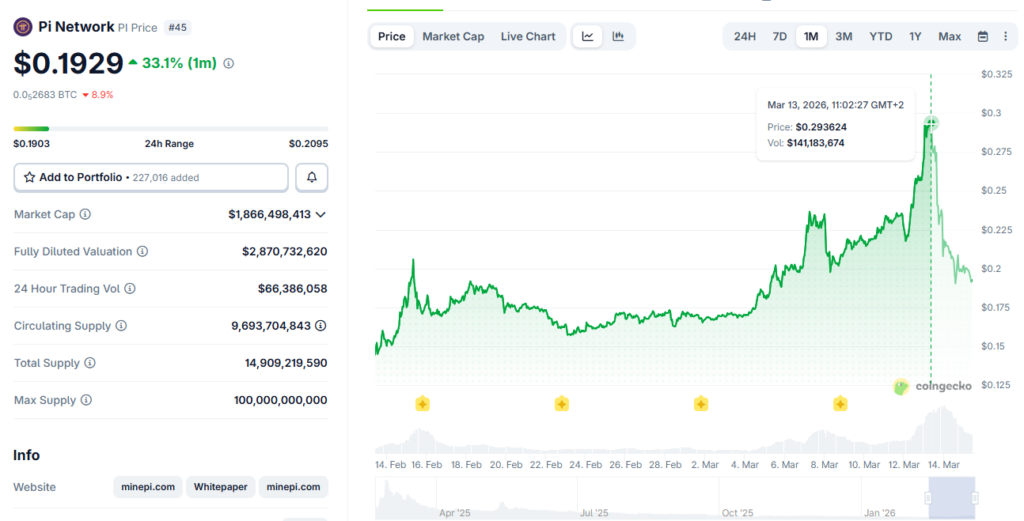Select the 24H time range

point(745,37)
